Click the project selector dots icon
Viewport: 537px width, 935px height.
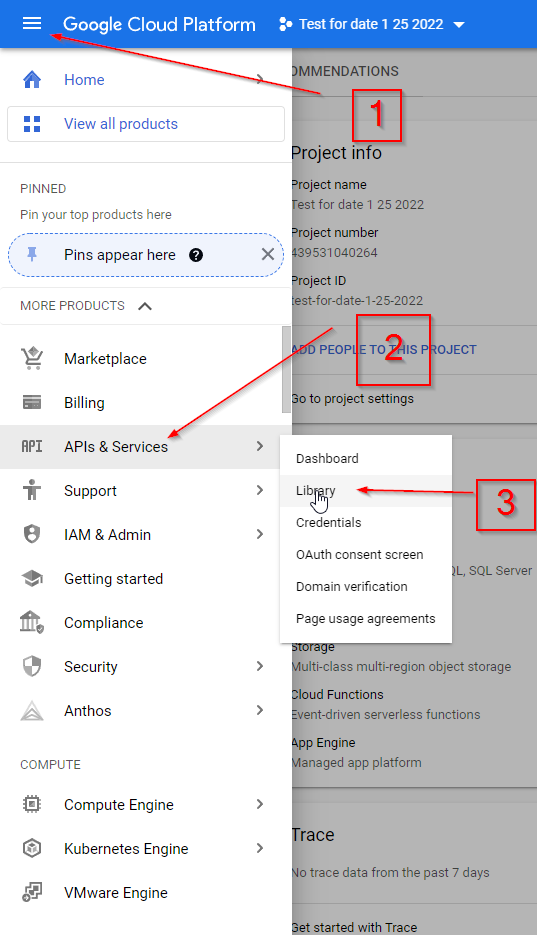pos(285,24)
